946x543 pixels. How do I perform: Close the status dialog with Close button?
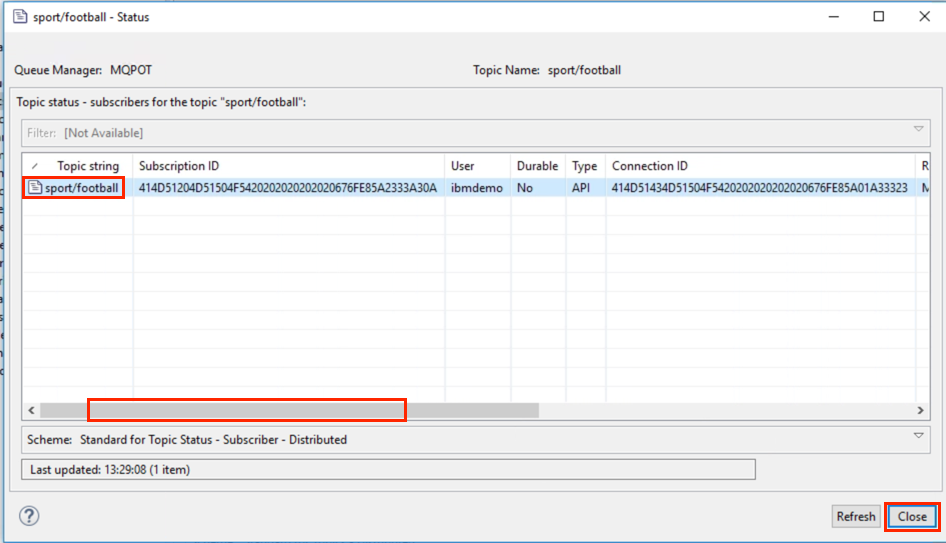click(x=912, y=516)
